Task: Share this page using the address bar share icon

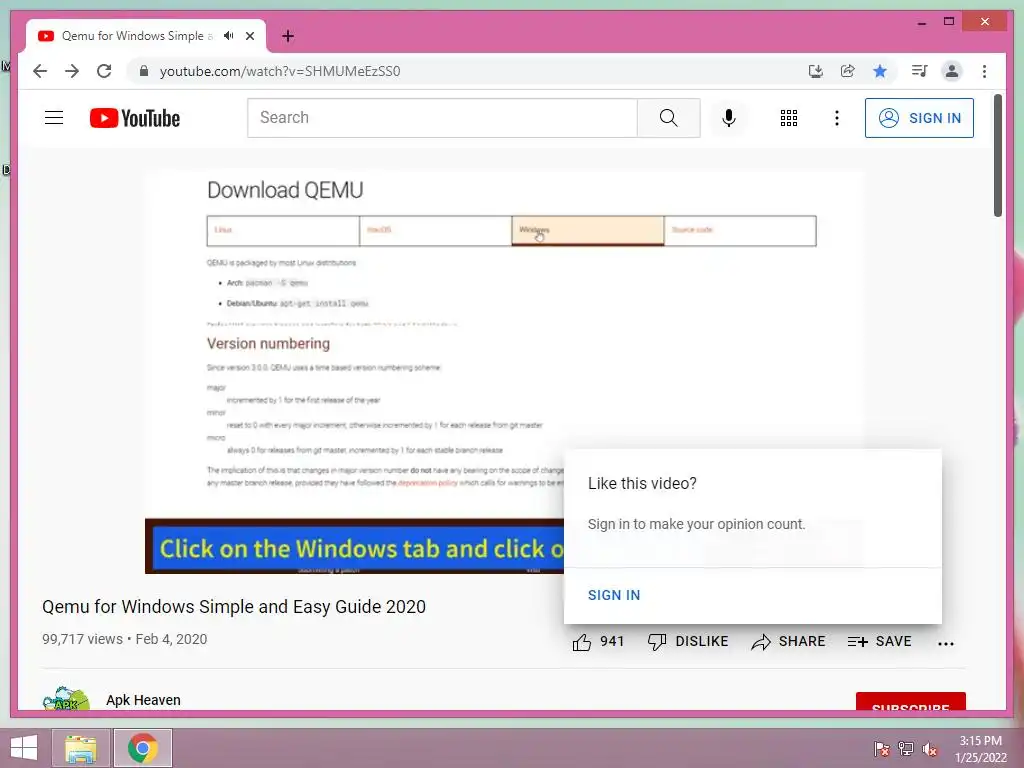Action: [x=848, y=71]
